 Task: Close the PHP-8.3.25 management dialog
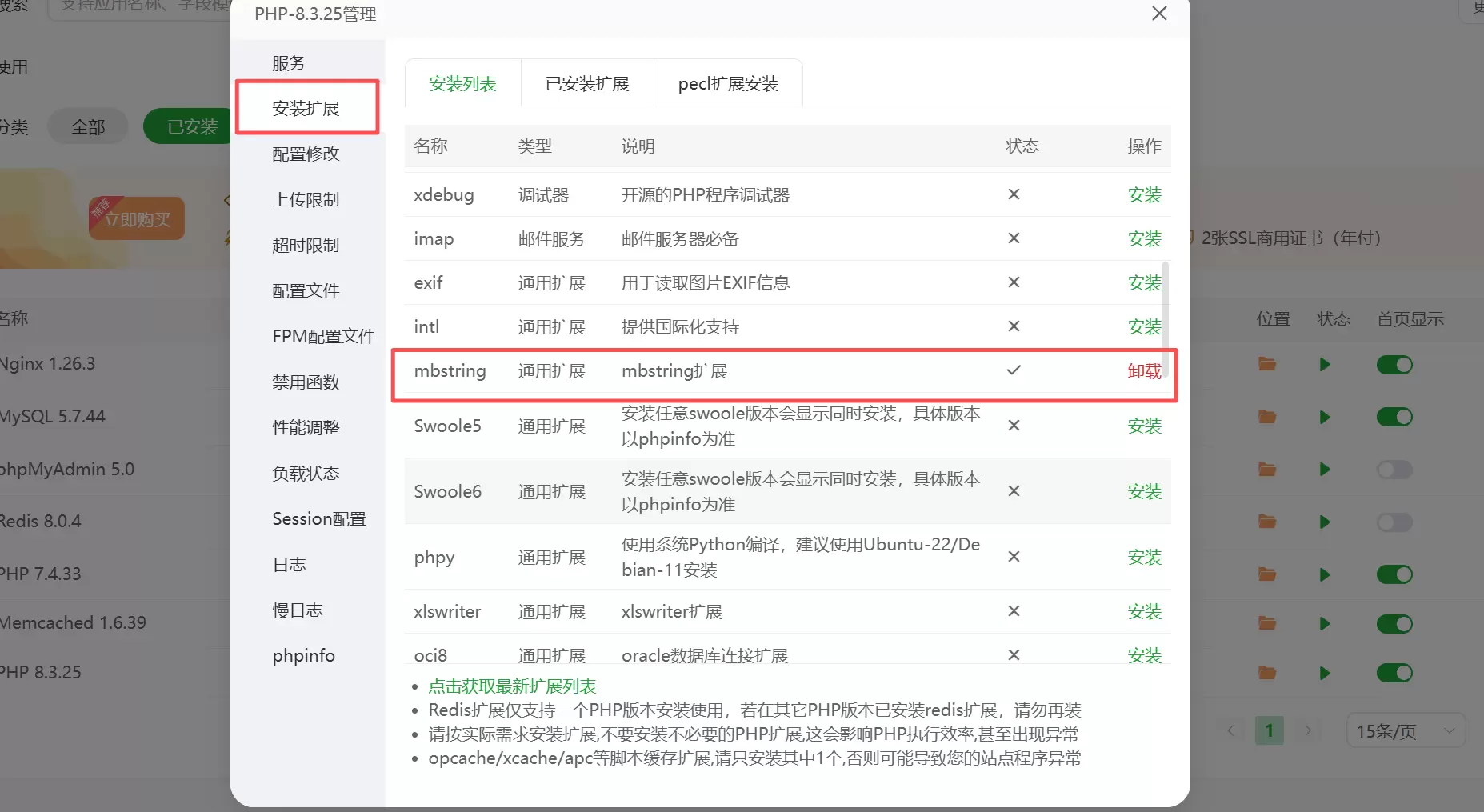point(1159,14)
